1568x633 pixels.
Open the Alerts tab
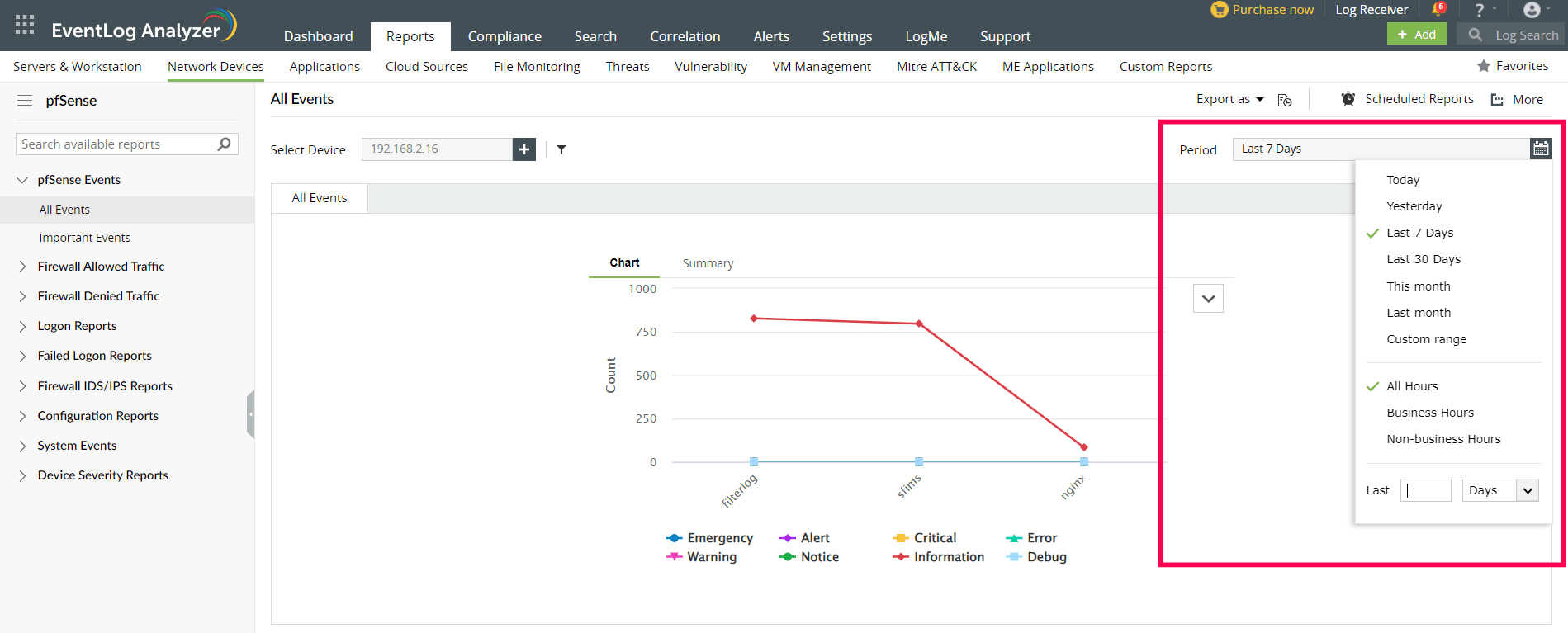point(771,36)
